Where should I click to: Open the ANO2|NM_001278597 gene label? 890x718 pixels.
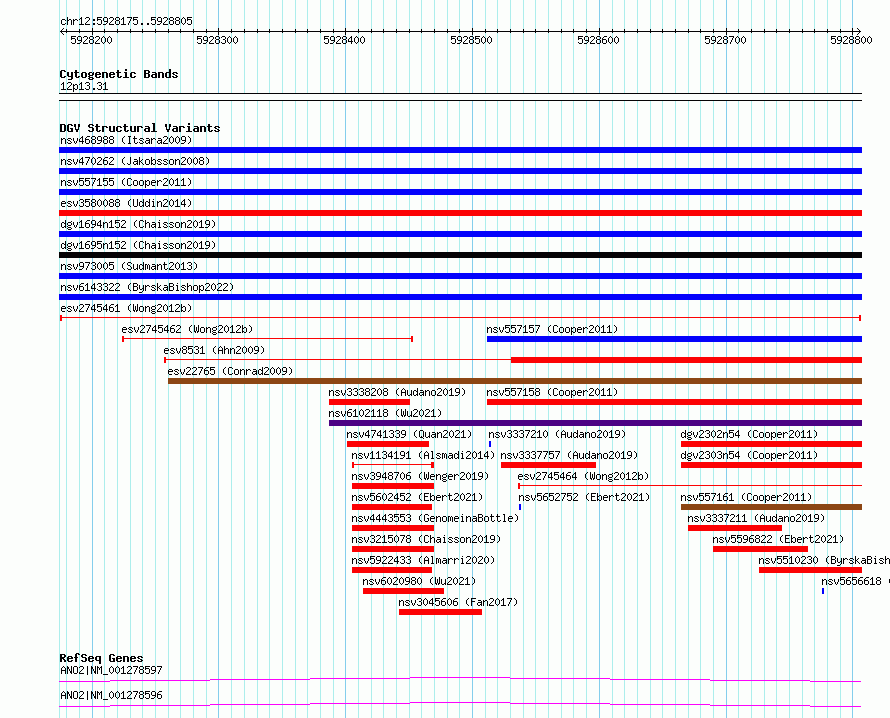coord(111,670)
